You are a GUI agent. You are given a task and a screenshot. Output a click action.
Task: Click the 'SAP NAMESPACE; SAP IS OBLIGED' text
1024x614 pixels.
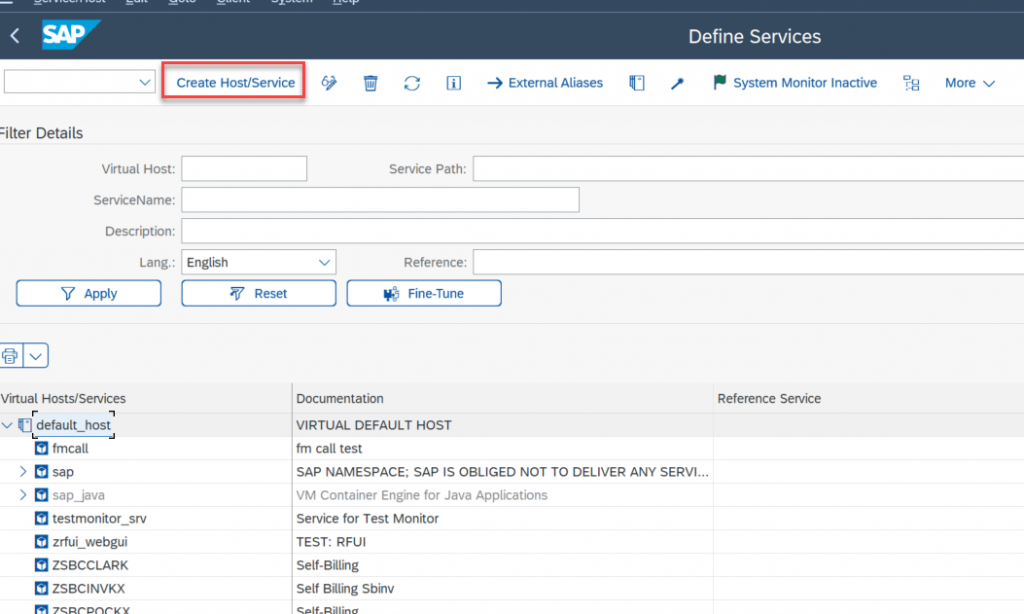point(502,472)
